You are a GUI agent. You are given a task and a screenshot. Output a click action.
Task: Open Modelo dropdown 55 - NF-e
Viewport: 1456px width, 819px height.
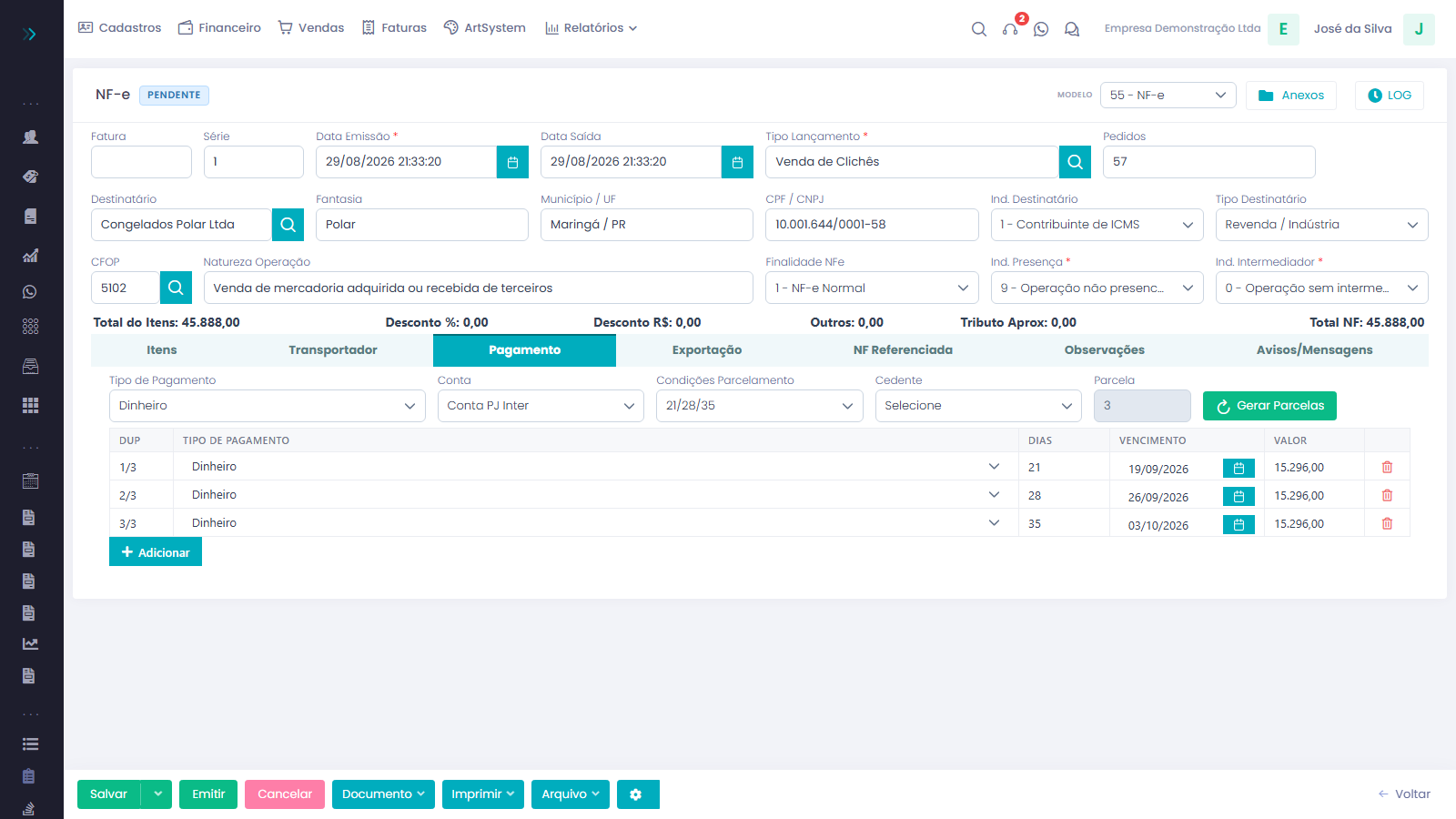click(1168, 96)
